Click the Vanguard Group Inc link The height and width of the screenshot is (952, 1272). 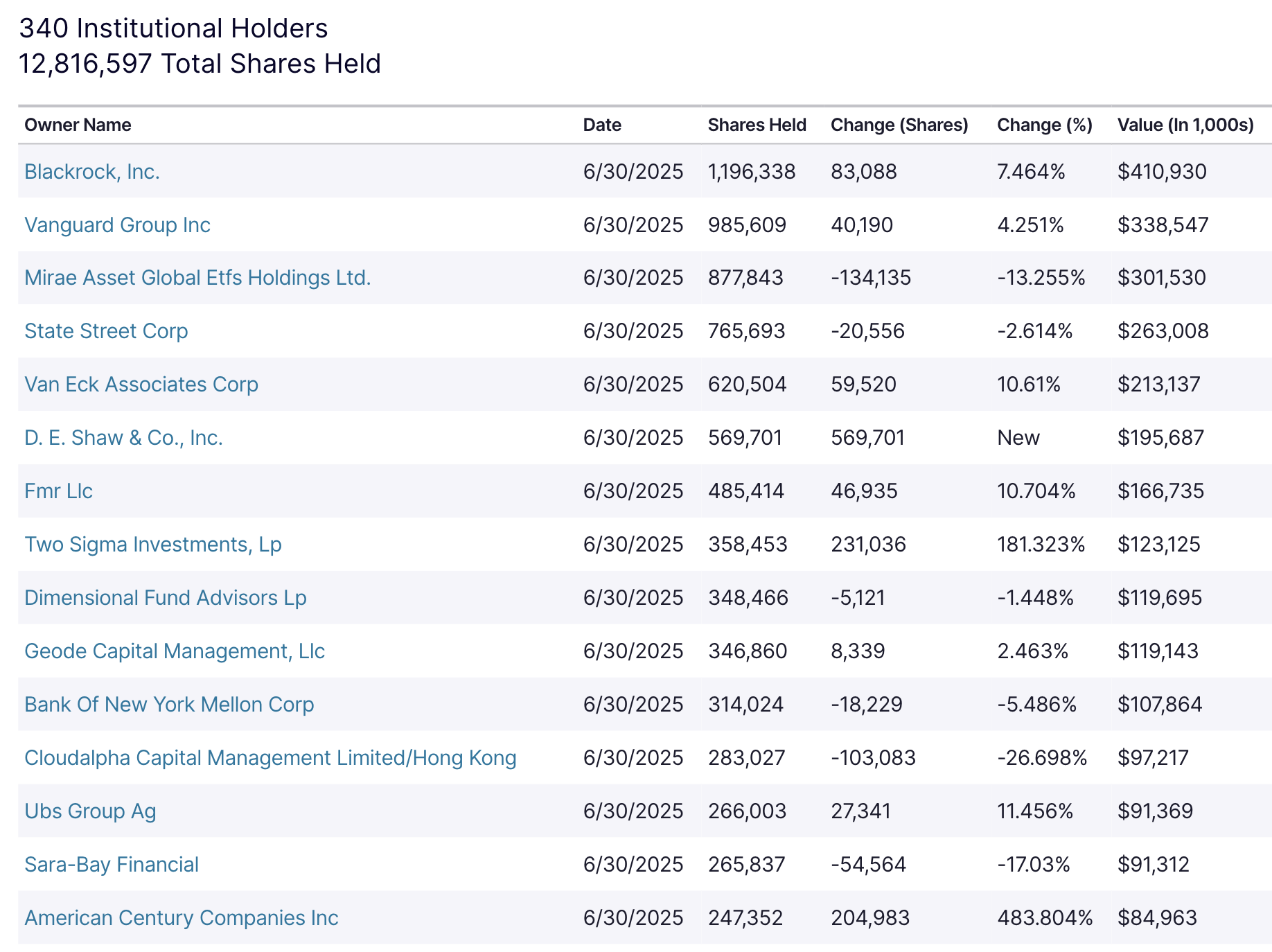click(x=117, y=225)
